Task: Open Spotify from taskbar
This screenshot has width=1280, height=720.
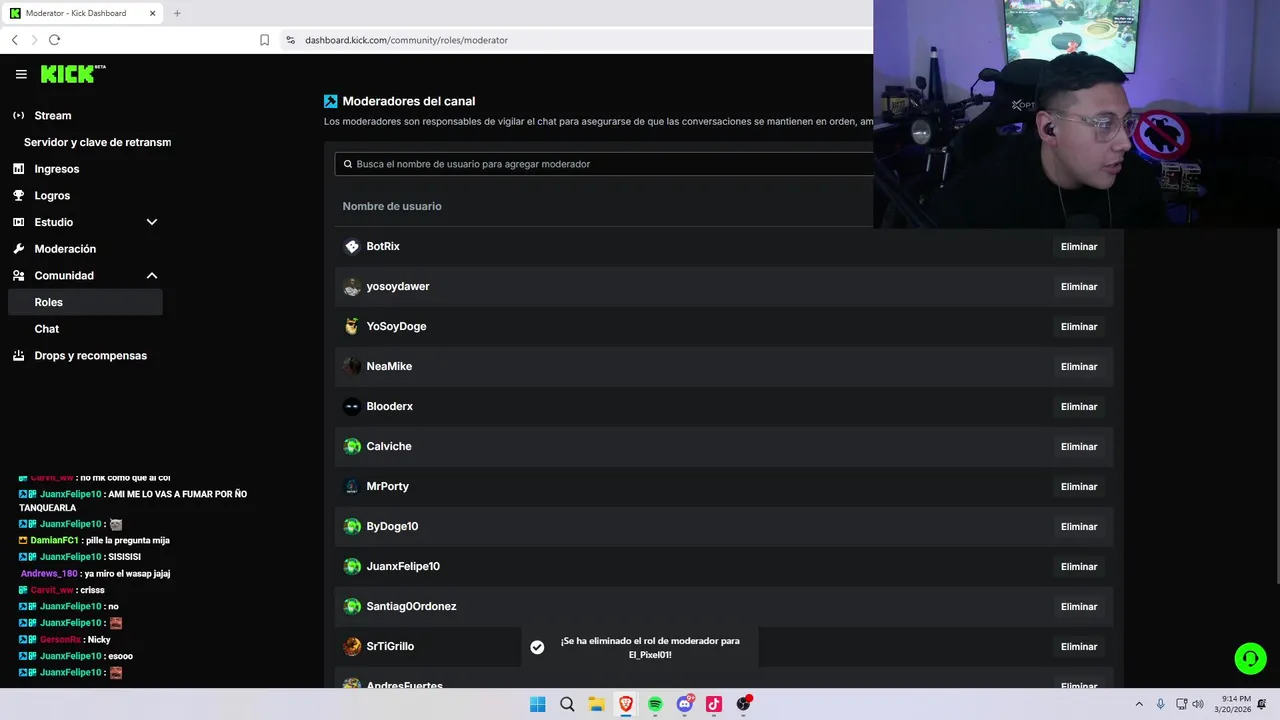Action: click(x=655, y=704)
